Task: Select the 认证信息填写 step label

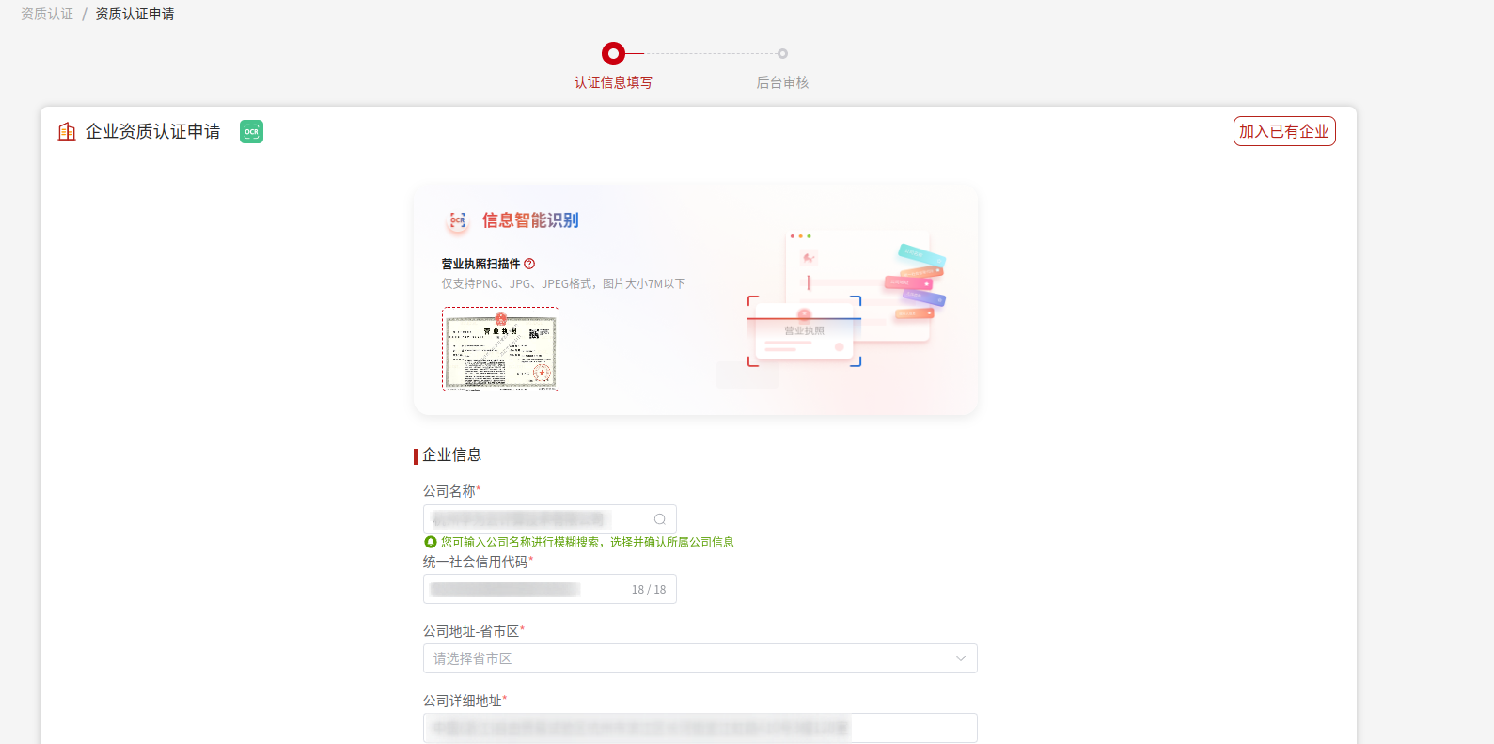Action: (x=613, y=83)
